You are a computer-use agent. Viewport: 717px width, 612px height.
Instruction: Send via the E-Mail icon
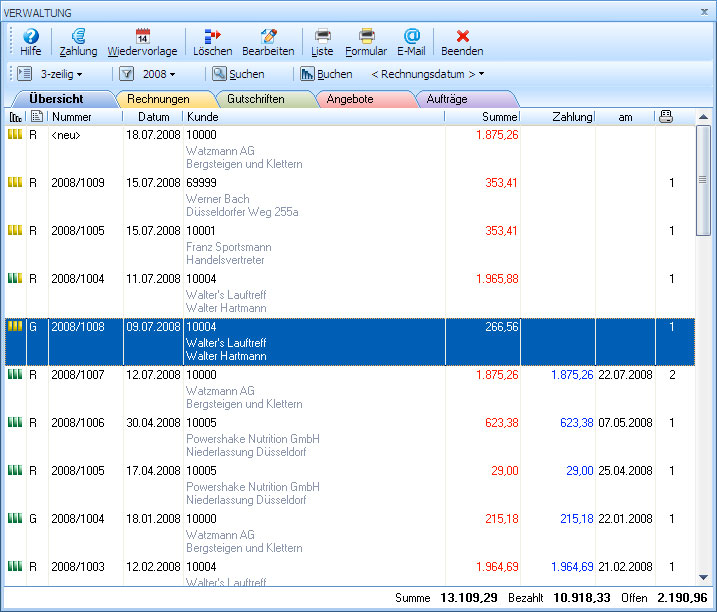click(x=412, y=36)
